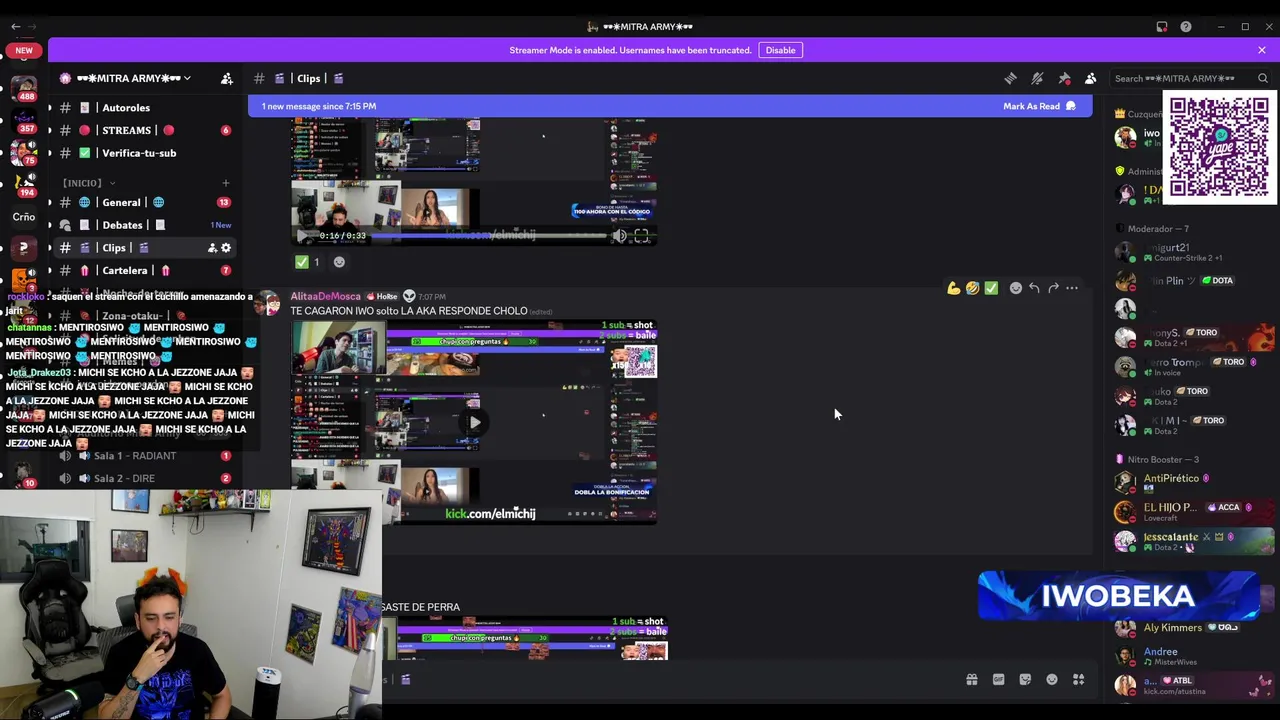This screenshot has height=720, width=1280.
Task: Play the AlitaaDeMosca video clip
Action: [x=474, y=422]
